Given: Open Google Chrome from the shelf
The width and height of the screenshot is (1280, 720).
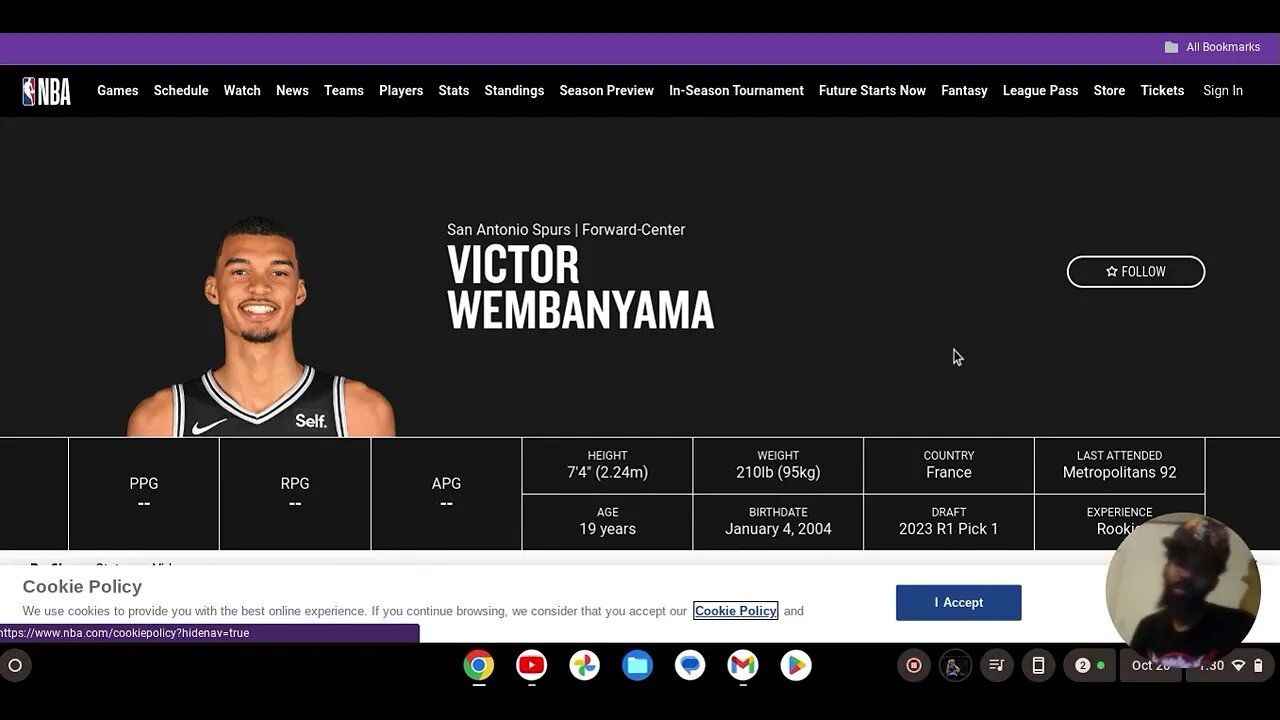Looking at the screenshot, I should (478, 665).
